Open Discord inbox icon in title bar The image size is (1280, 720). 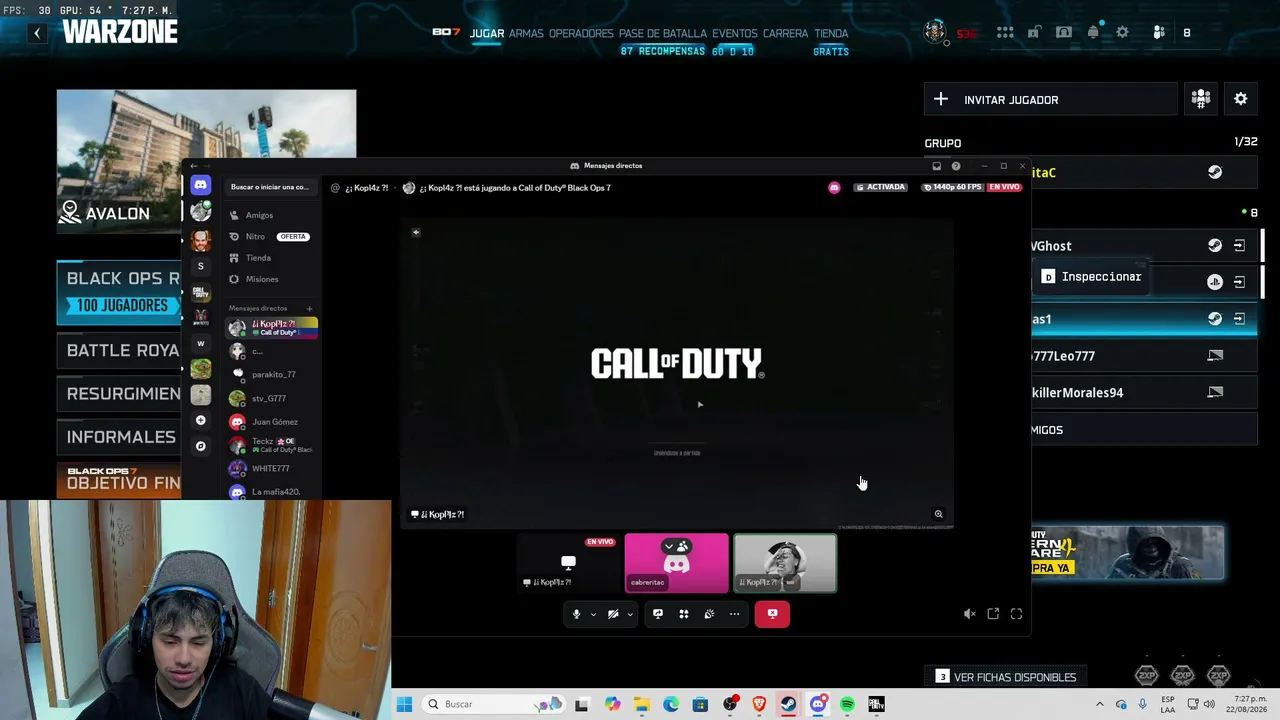pyautogui.click(x=936, y=166)
